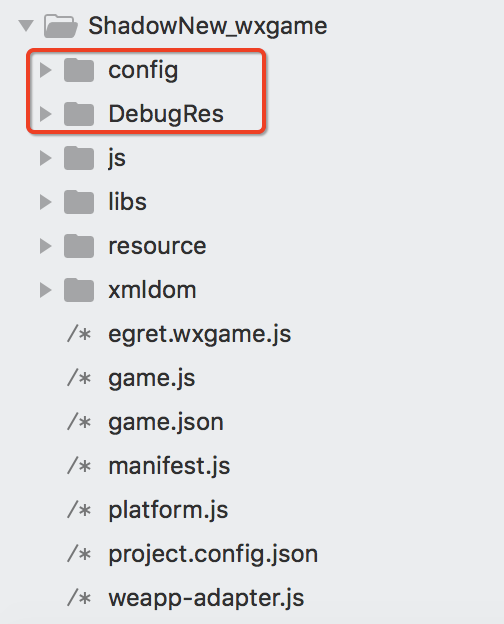The image size is (504, 624).
Task: Expand the resource folder arrow
Action: pyautogui.click(x=45, y=246)
